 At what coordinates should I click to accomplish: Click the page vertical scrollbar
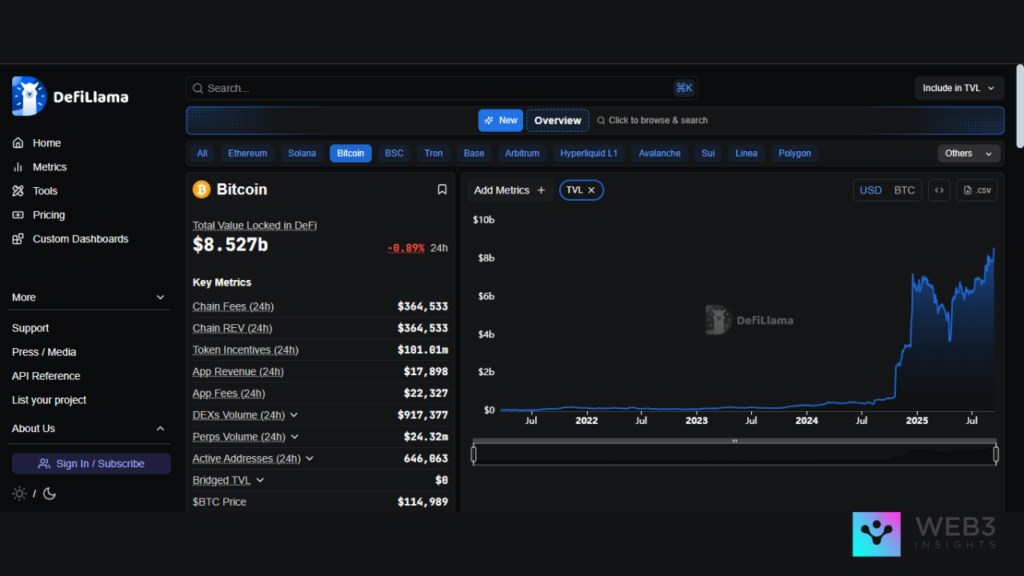tap(1020, 105)
